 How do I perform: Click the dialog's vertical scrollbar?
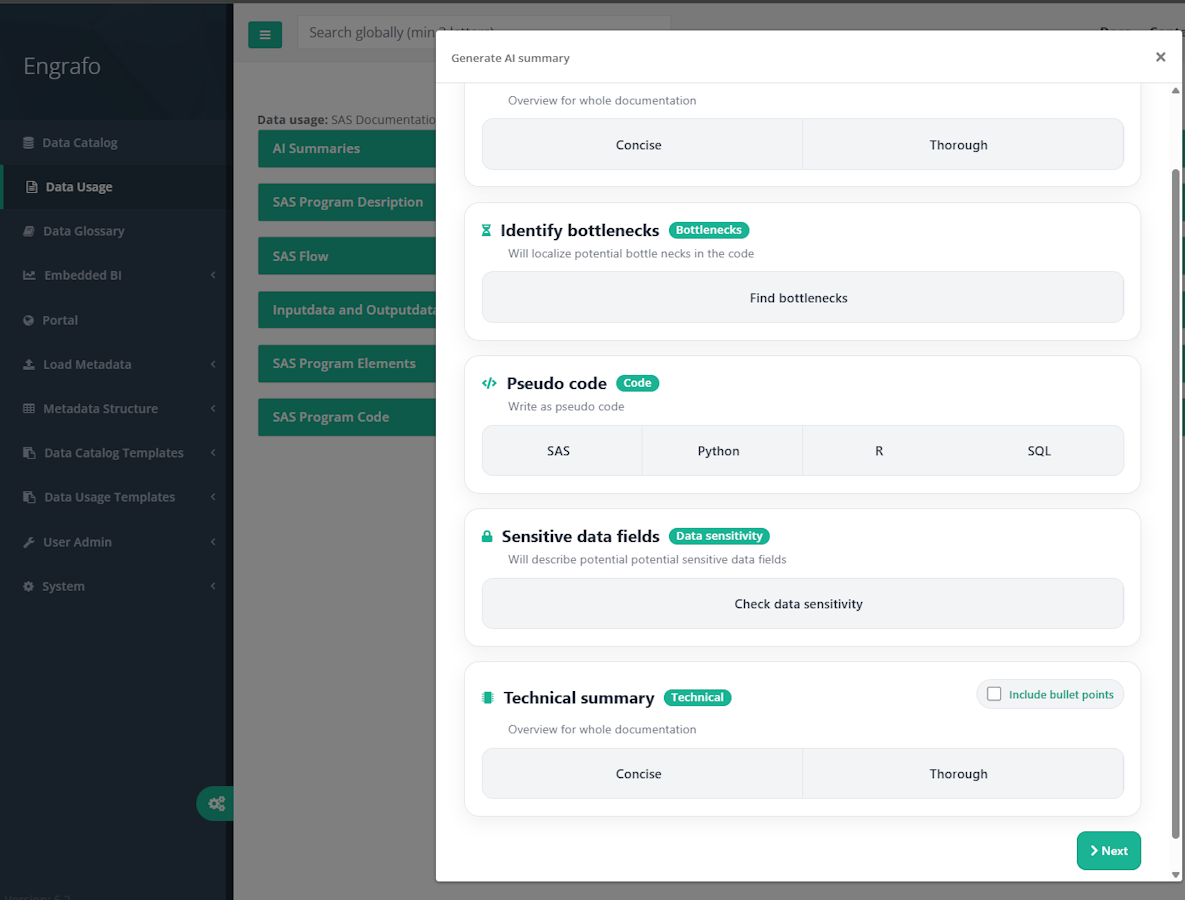(1175, 500)
